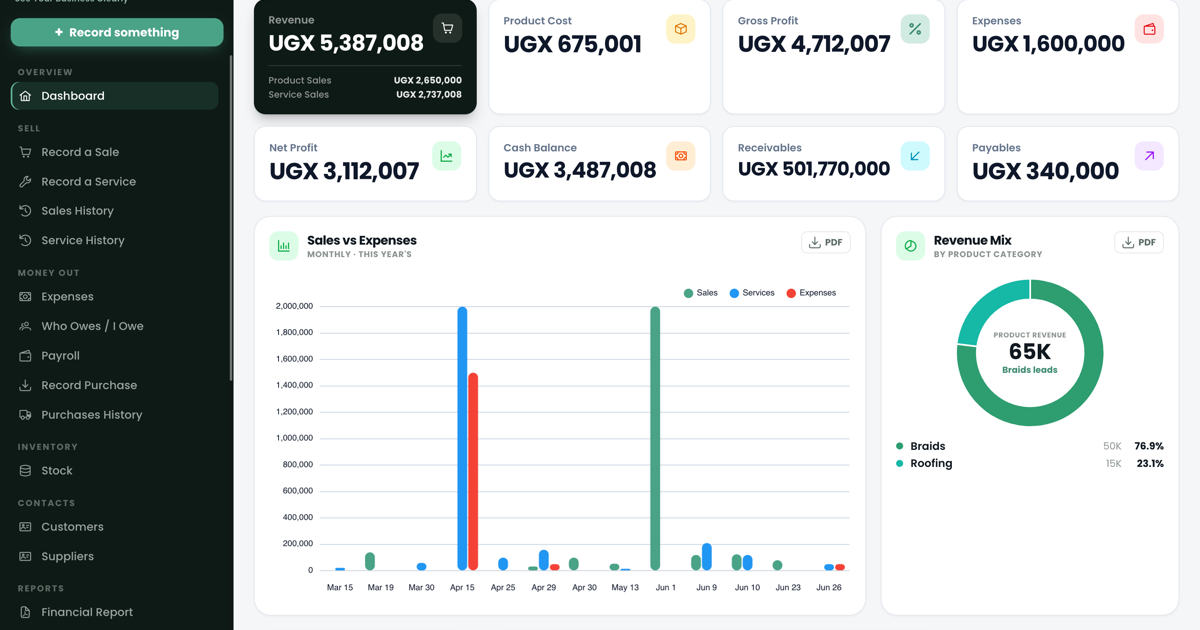
Task: Click the 65K product revenue center label
Action: tap(1030, 352)
